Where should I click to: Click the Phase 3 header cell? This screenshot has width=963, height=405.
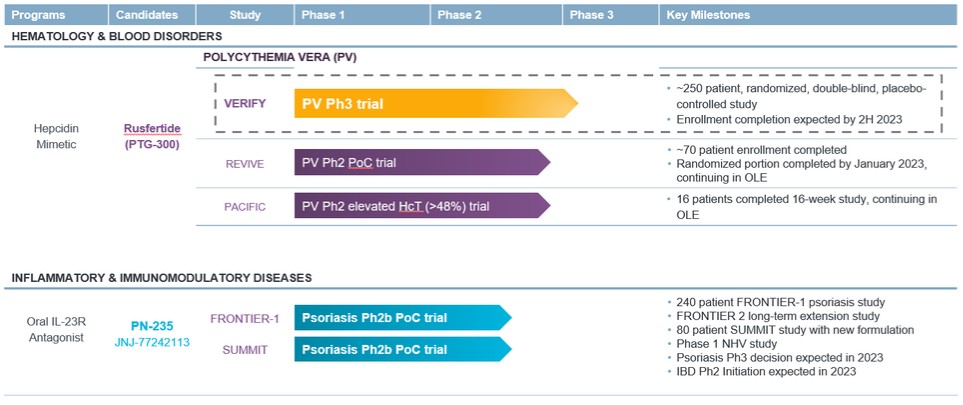[610, 15]
